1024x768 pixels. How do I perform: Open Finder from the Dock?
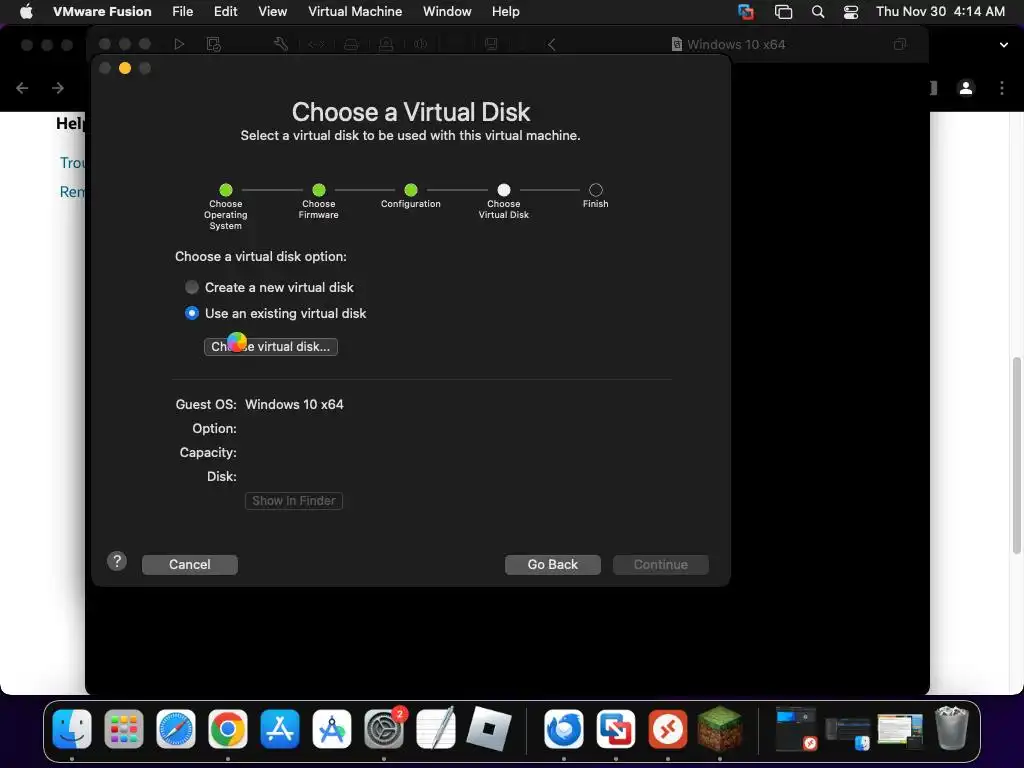(72, 729)
